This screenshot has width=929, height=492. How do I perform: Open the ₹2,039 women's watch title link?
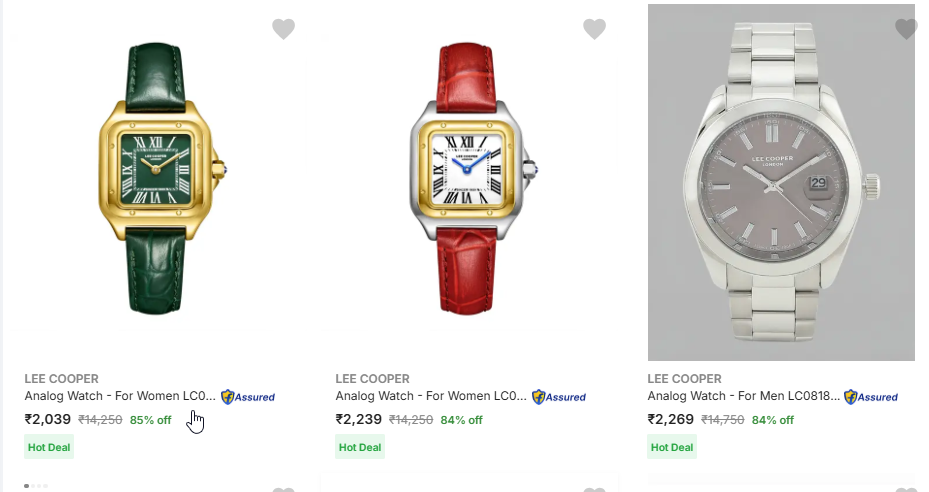pos(120,397)
